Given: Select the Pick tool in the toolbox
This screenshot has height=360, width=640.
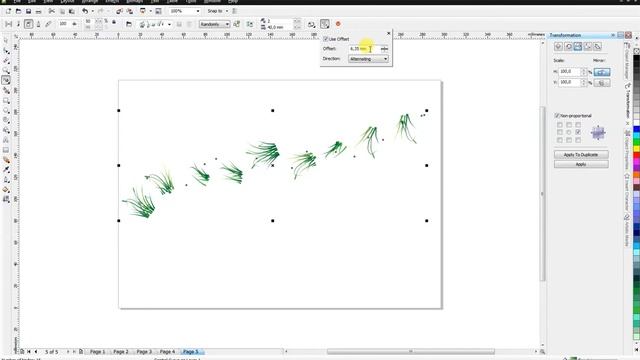Looking at the screenshot, I should pos(6,41).
